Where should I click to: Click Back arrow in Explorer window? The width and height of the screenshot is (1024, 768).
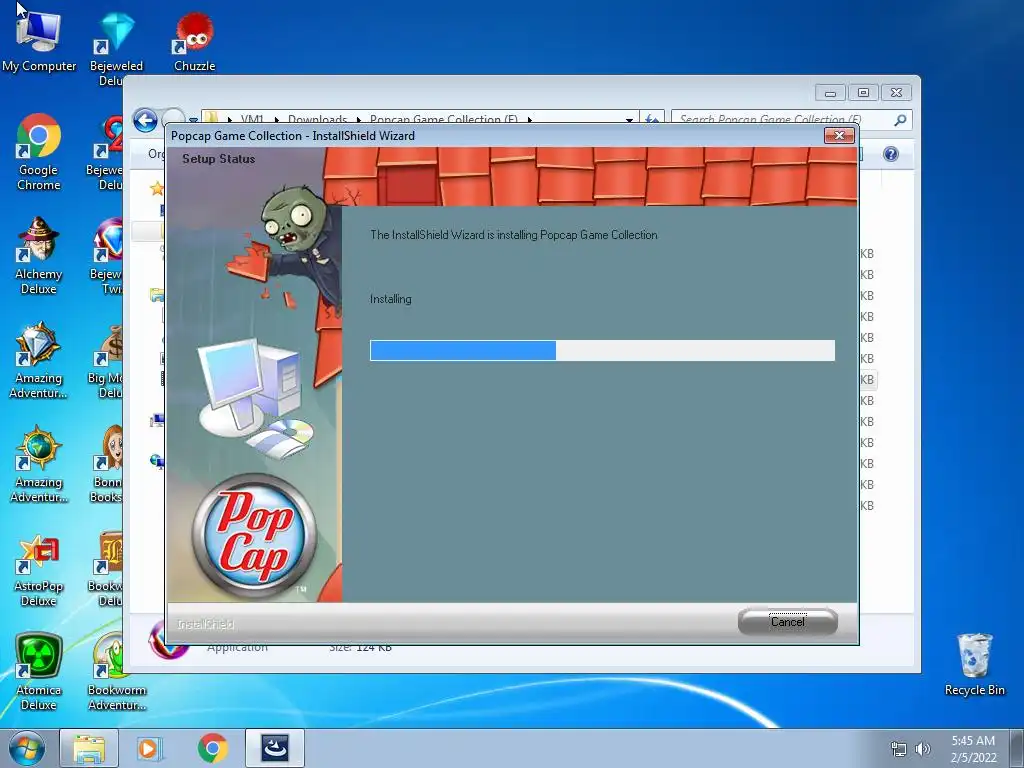tap(145, 120)
